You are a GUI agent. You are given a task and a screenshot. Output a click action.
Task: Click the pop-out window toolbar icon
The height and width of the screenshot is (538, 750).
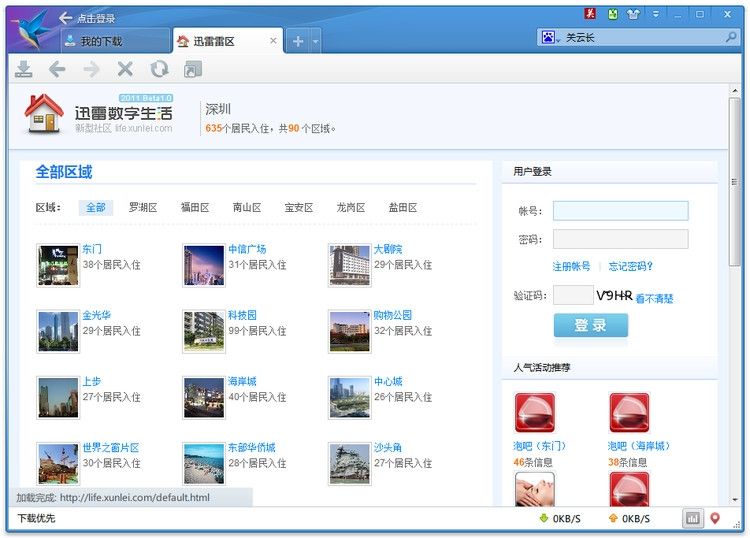(193, 69)
